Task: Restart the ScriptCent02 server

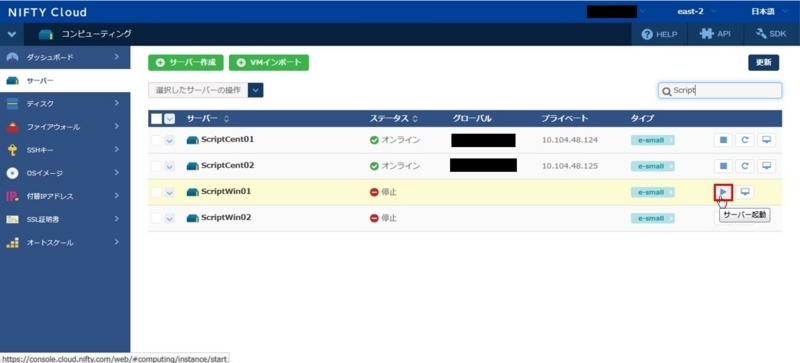Action: pos(744,166)
